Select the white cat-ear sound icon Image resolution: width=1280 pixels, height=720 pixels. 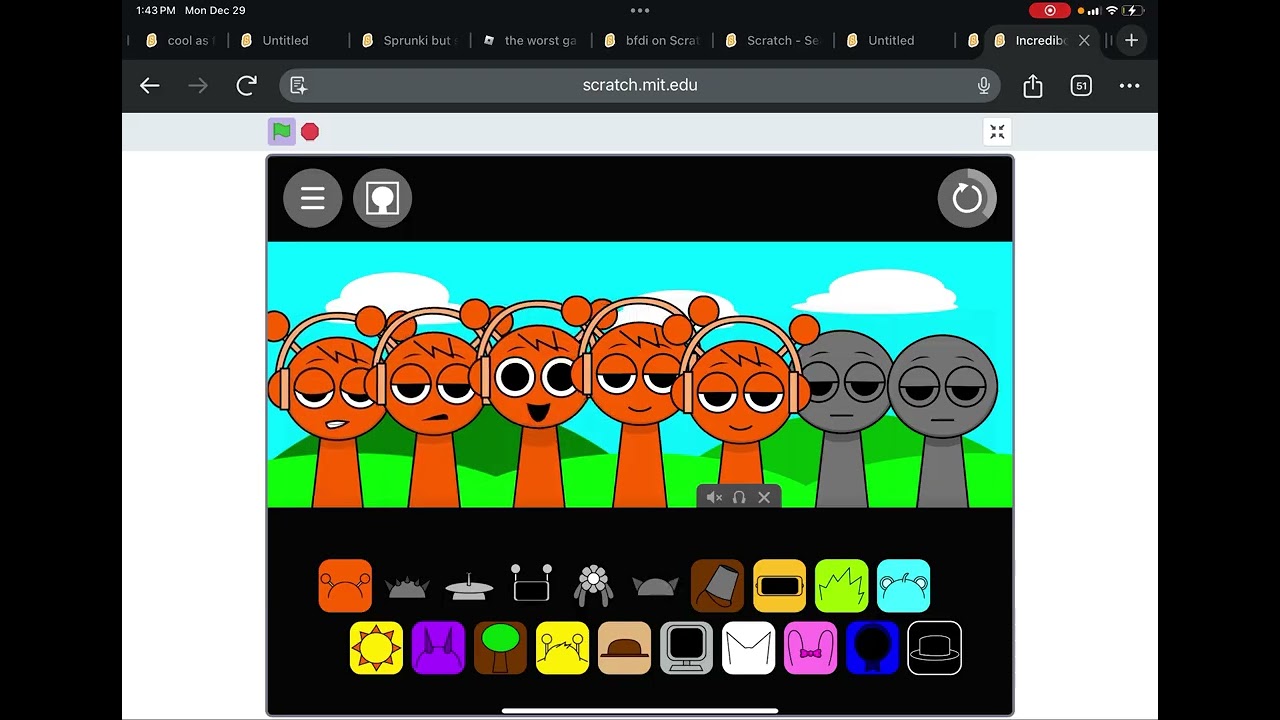click(x=748, y=648)
